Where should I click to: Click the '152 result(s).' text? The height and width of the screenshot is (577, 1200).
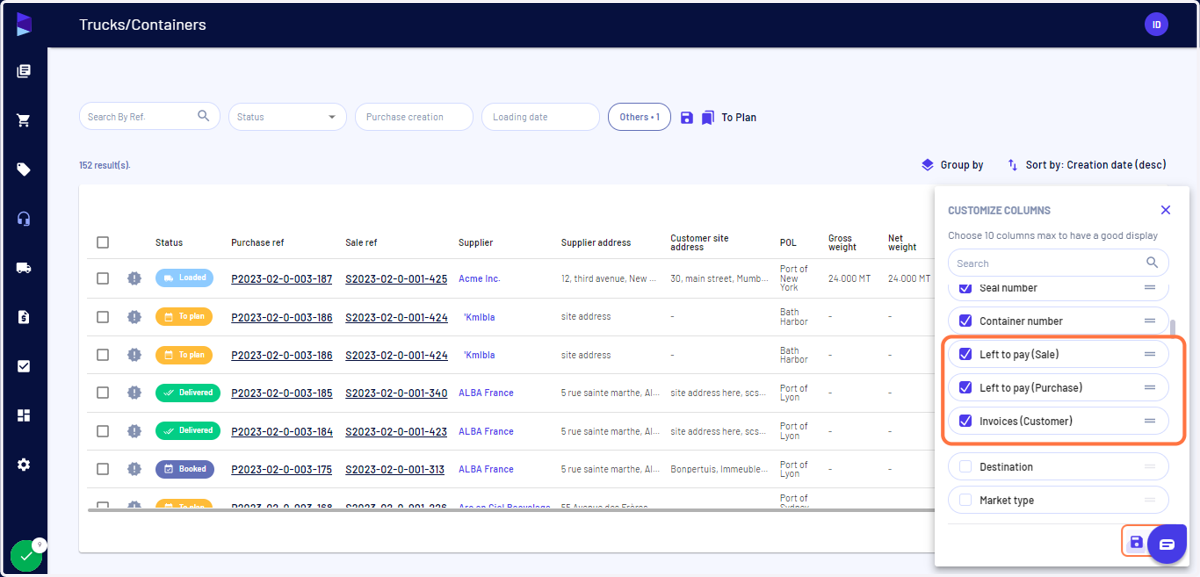[x=105, y=165]
